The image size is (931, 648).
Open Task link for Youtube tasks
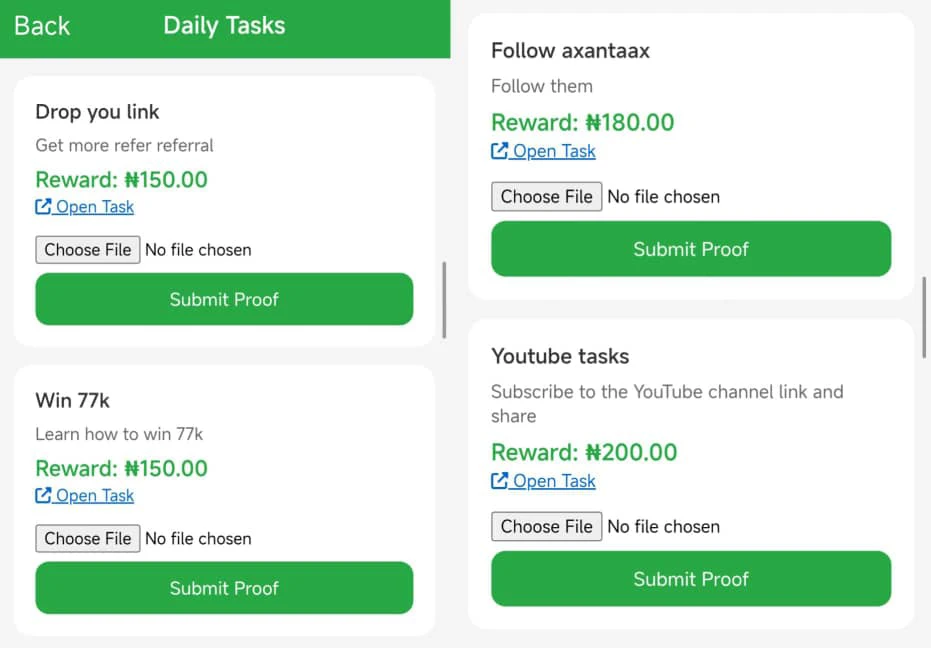coord(554,481)
